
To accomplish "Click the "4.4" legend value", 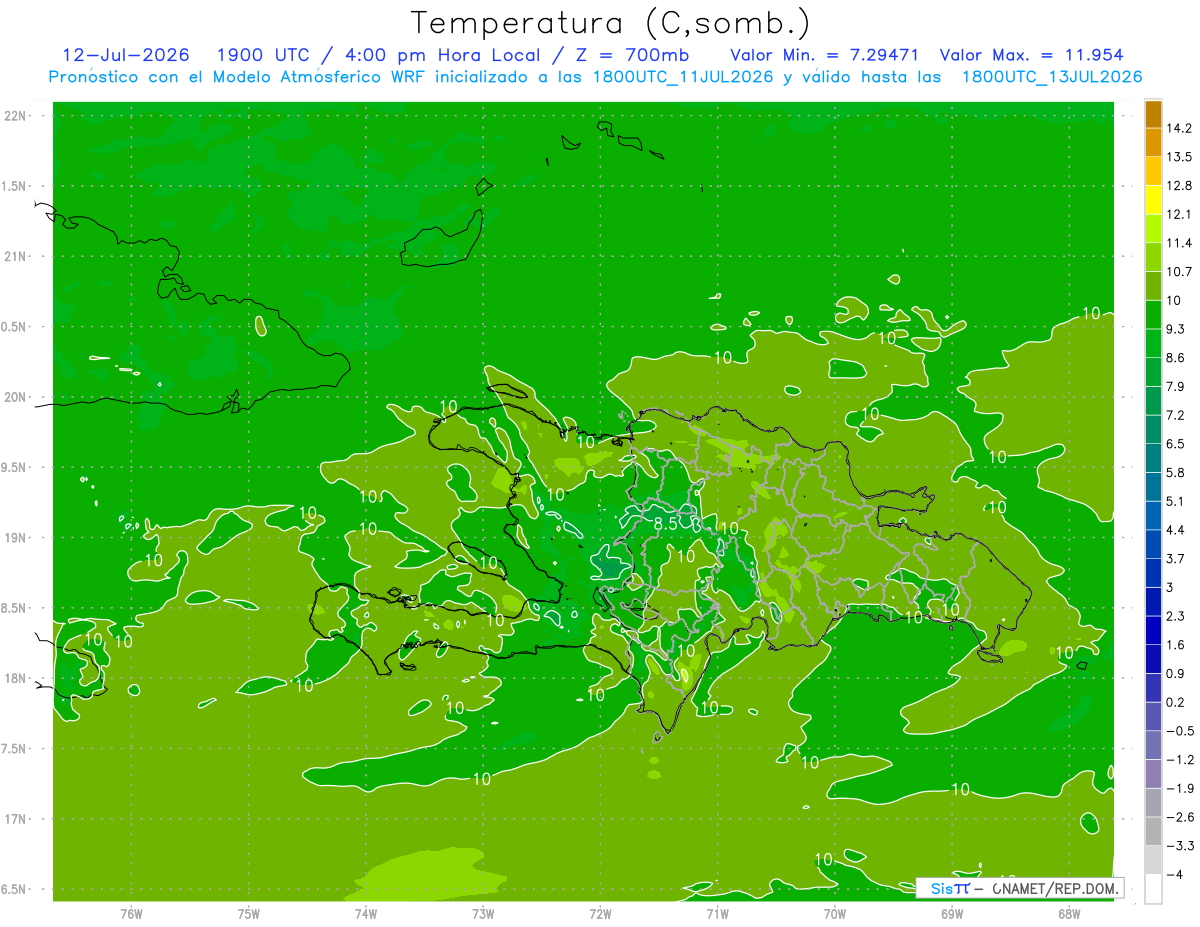I will pos(1175,530).
